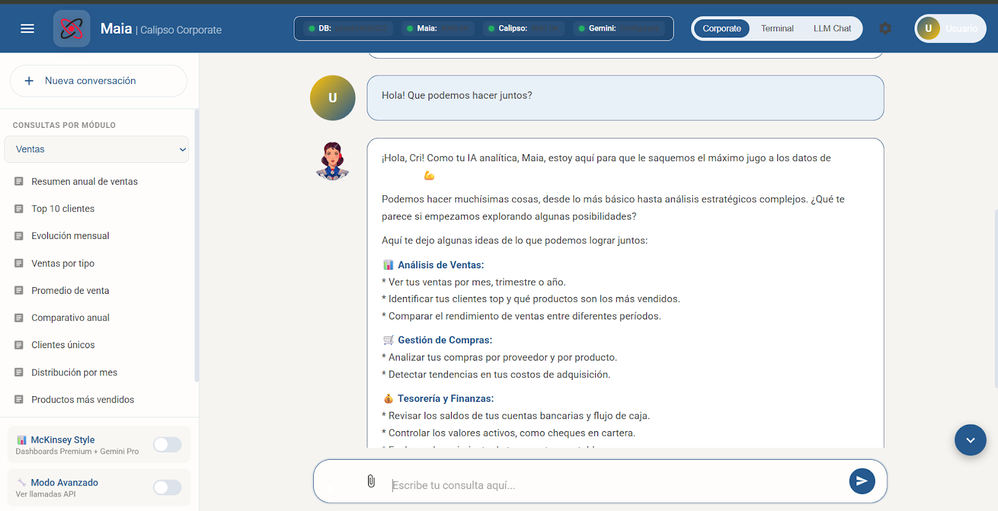Viewport: 998px width, 511px height.
Task: Click the document icon beside Promedio de venta
Action: tap(18, 291)
